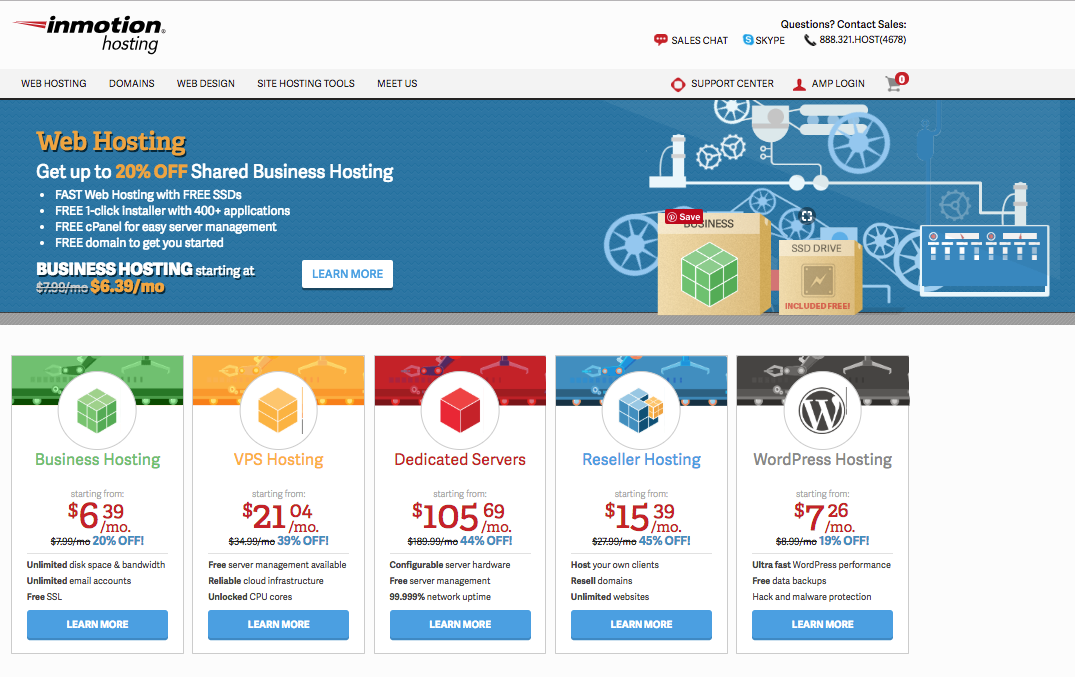Open the Meet Us menu
Image resolution: width=1075 pixels, height=677 pixels.
point(397,84)
